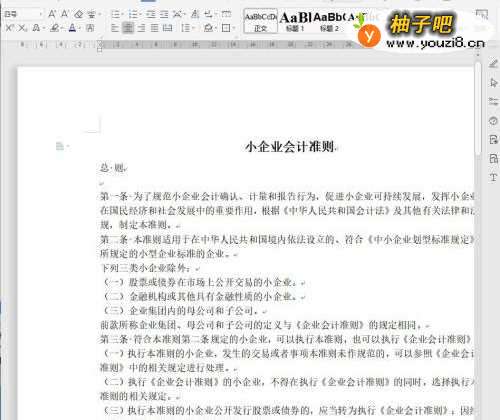Image resolution: width=500 pixels, height=420 pixels.
Task: Click the sort icon in the paragraph tools
Action: (195, 14)
